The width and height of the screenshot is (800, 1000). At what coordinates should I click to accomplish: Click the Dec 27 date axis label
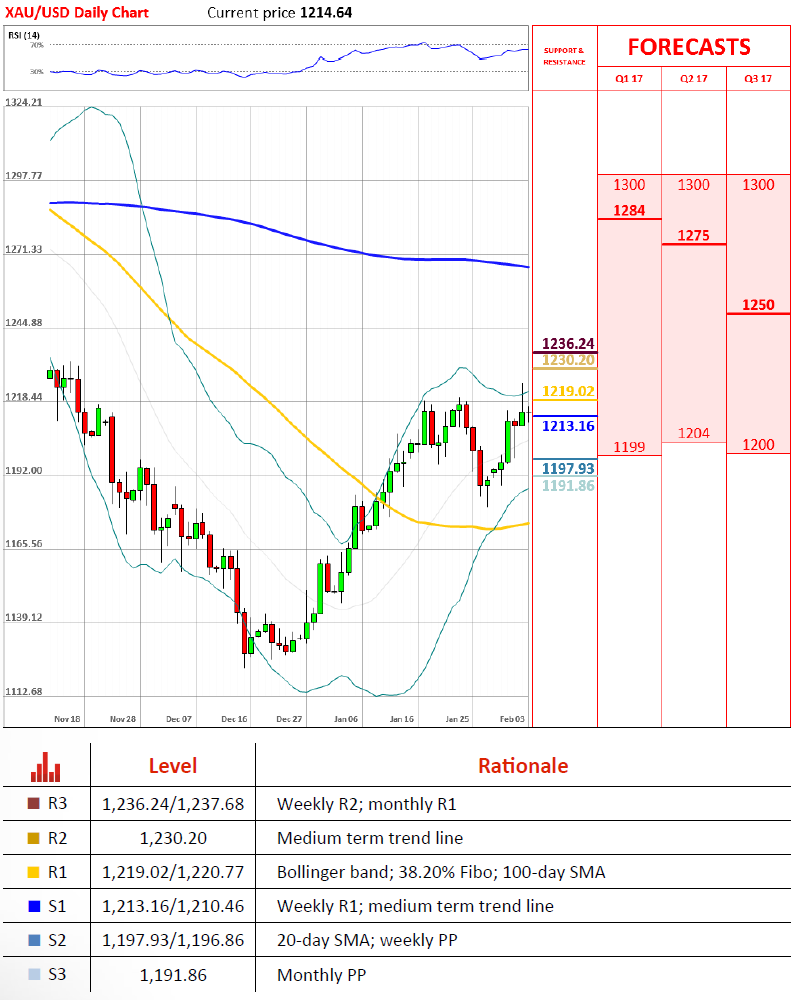pyautogui.click(x=289, y=719)
